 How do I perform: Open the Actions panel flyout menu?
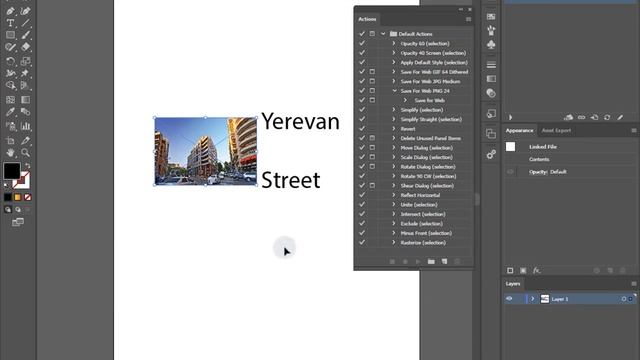469,19
